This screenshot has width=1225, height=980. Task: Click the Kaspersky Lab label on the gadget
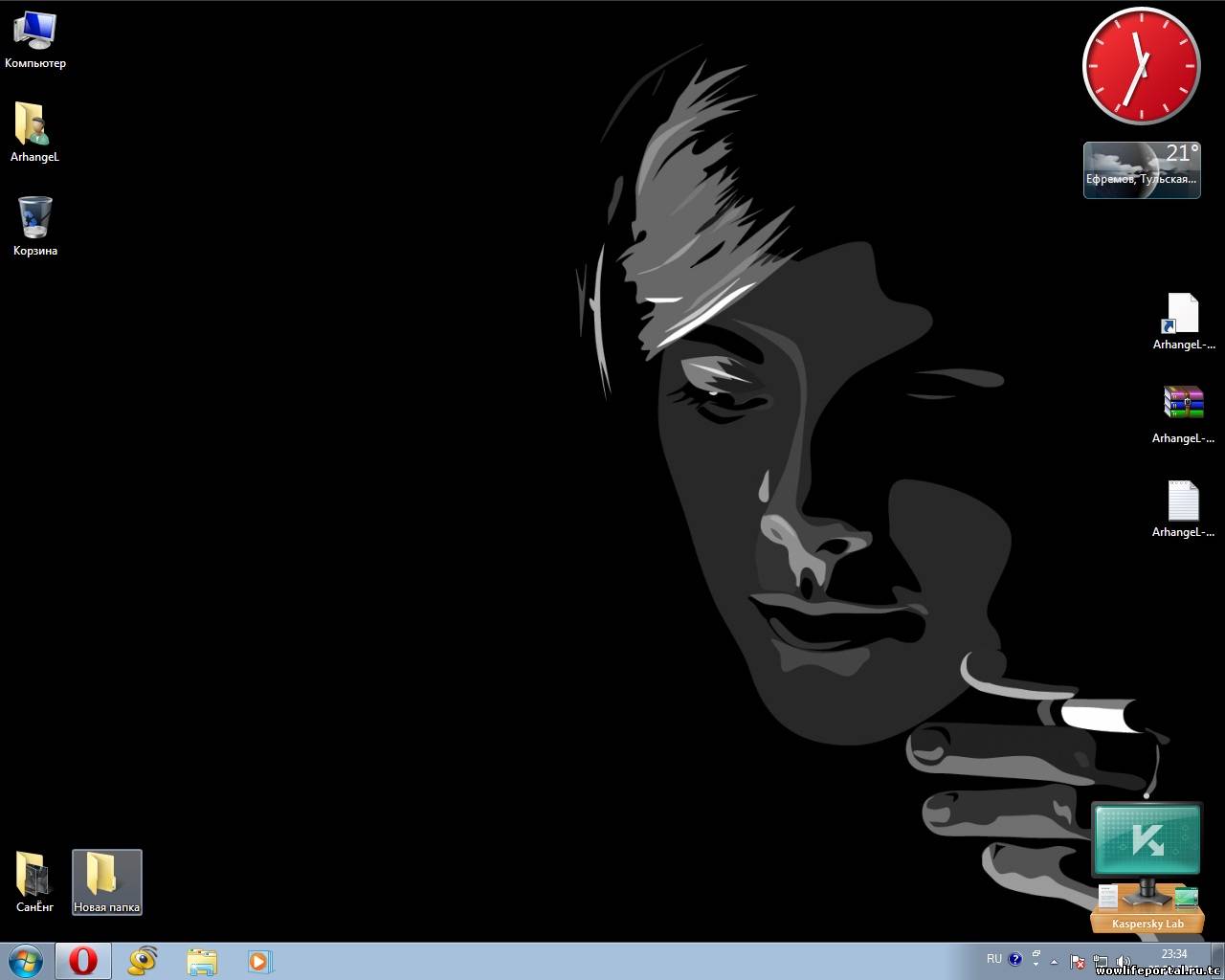coord(1147,924)
